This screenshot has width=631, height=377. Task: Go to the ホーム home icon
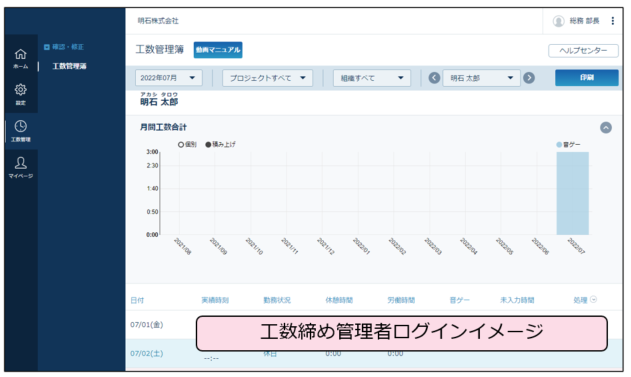point(21,54)
